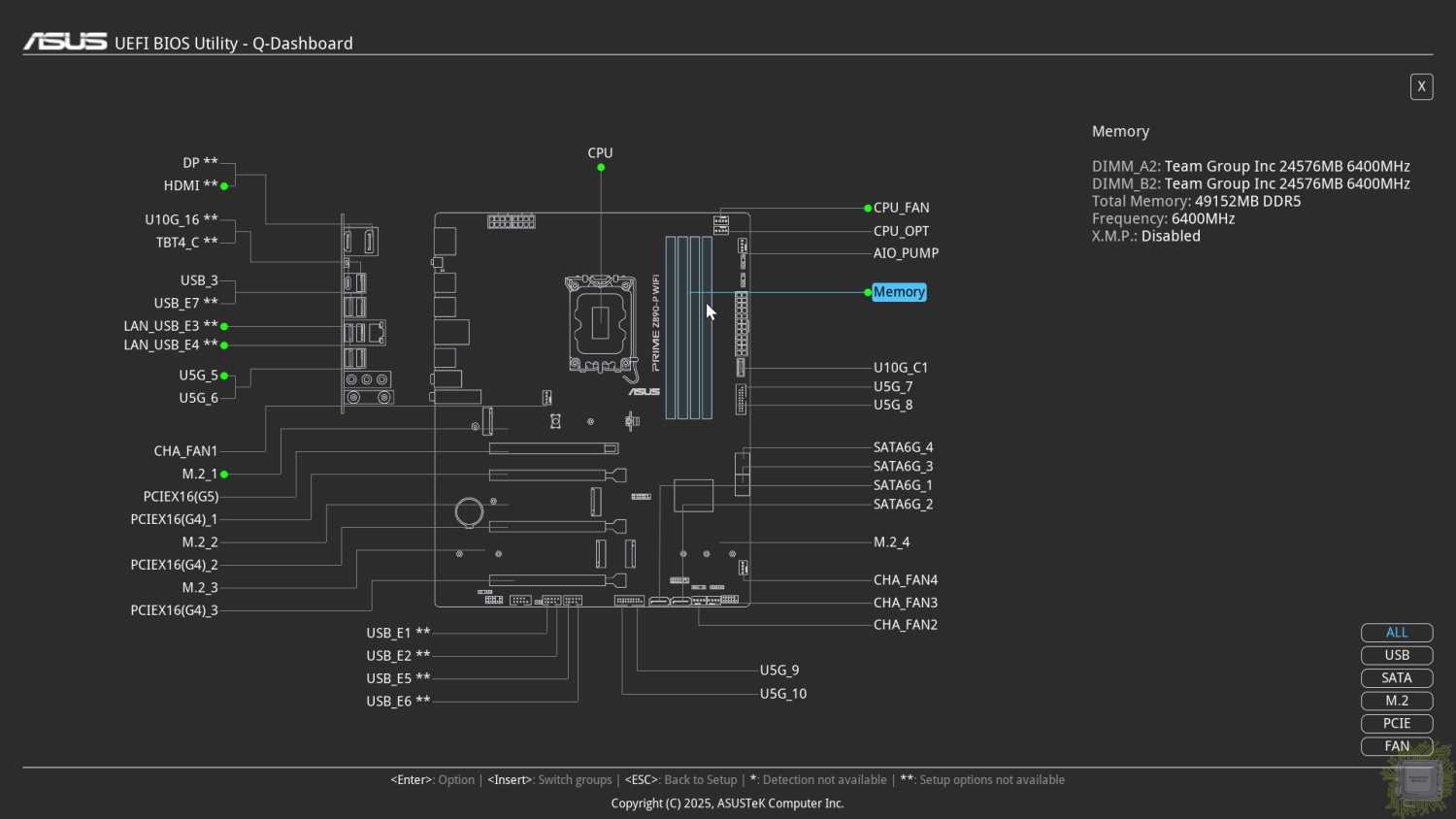Select the U5G_5 port label
Image resolution: width=1456 pixels, height=819 pixels.
(x=198, y=376)
